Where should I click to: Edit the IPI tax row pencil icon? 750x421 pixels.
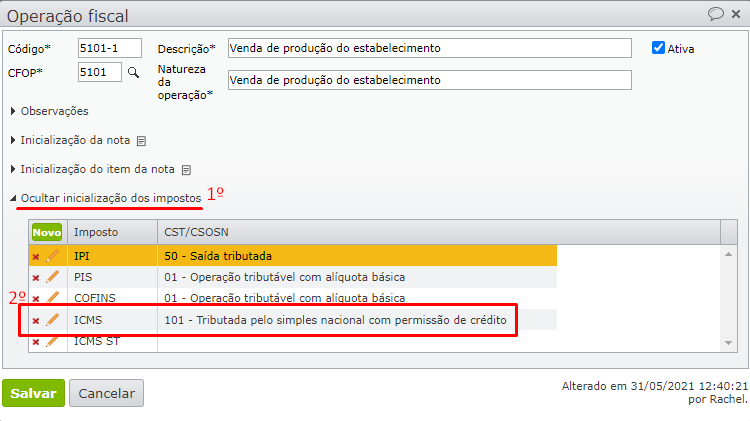click(x=53, y=256)
